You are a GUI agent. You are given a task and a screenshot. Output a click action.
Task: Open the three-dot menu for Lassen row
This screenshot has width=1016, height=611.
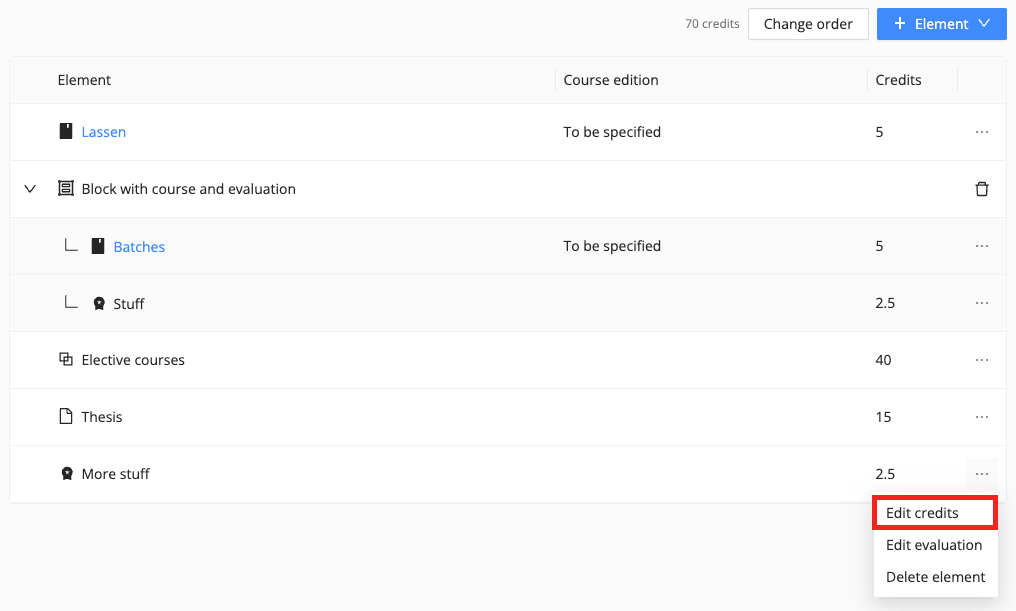982,132
